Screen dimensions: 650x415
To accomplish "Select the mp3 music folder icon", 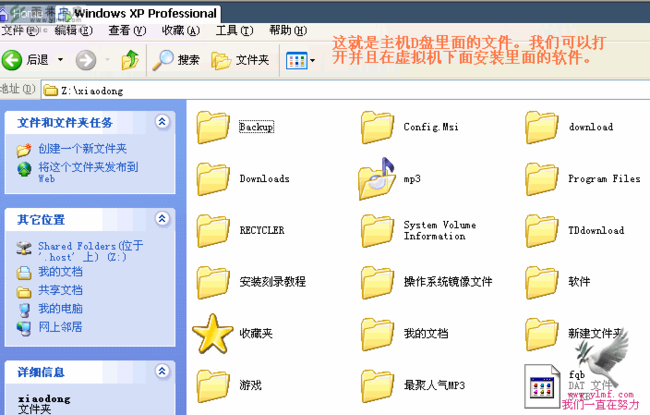I will [x=377, y=179].
